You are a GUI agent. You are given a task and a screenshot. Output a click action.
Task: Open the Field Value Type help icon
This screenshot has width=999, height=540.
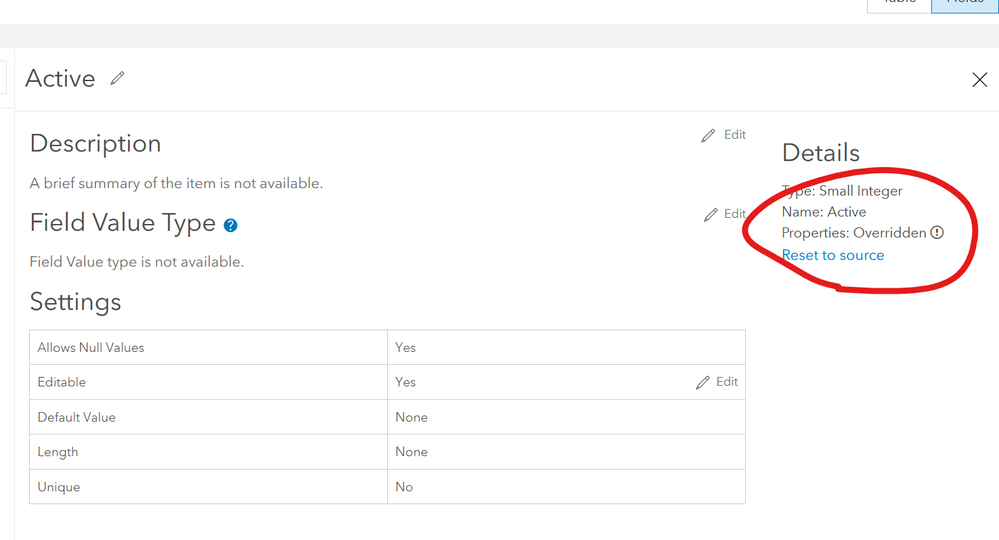pos(231,225)
